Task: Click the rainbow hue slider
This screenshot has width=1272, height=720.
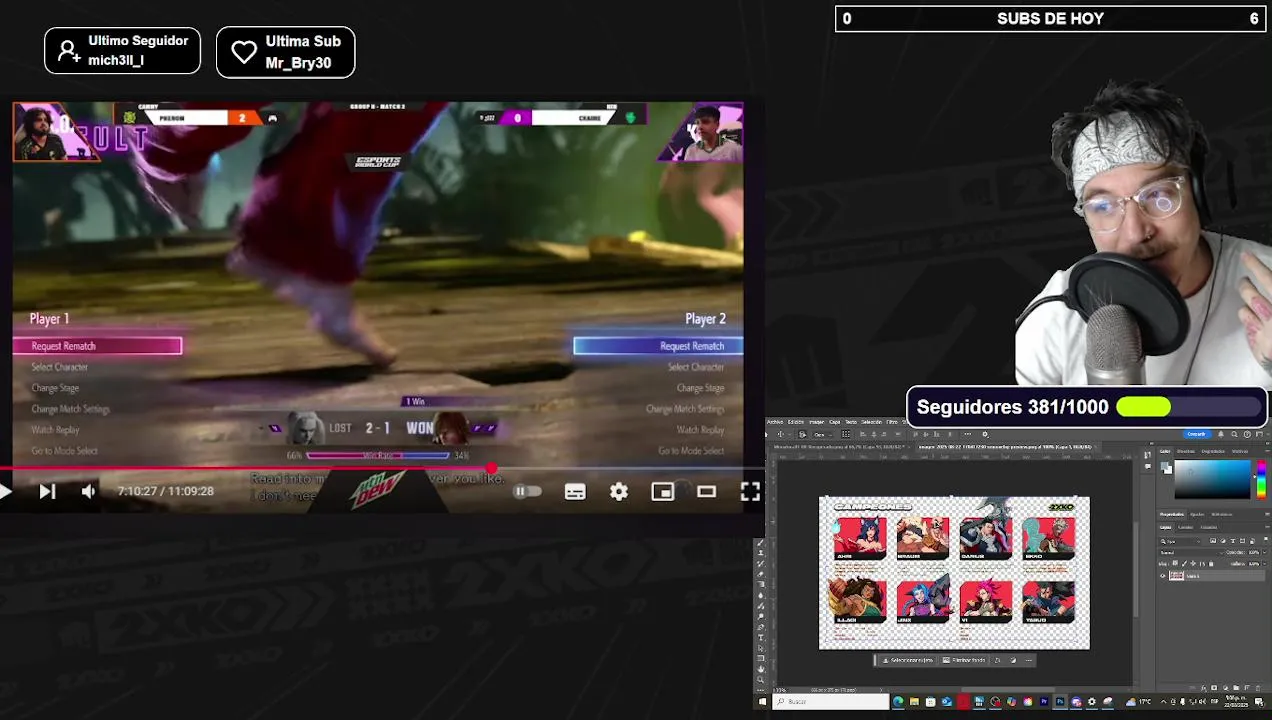Action: click(x=1261, y=479)
